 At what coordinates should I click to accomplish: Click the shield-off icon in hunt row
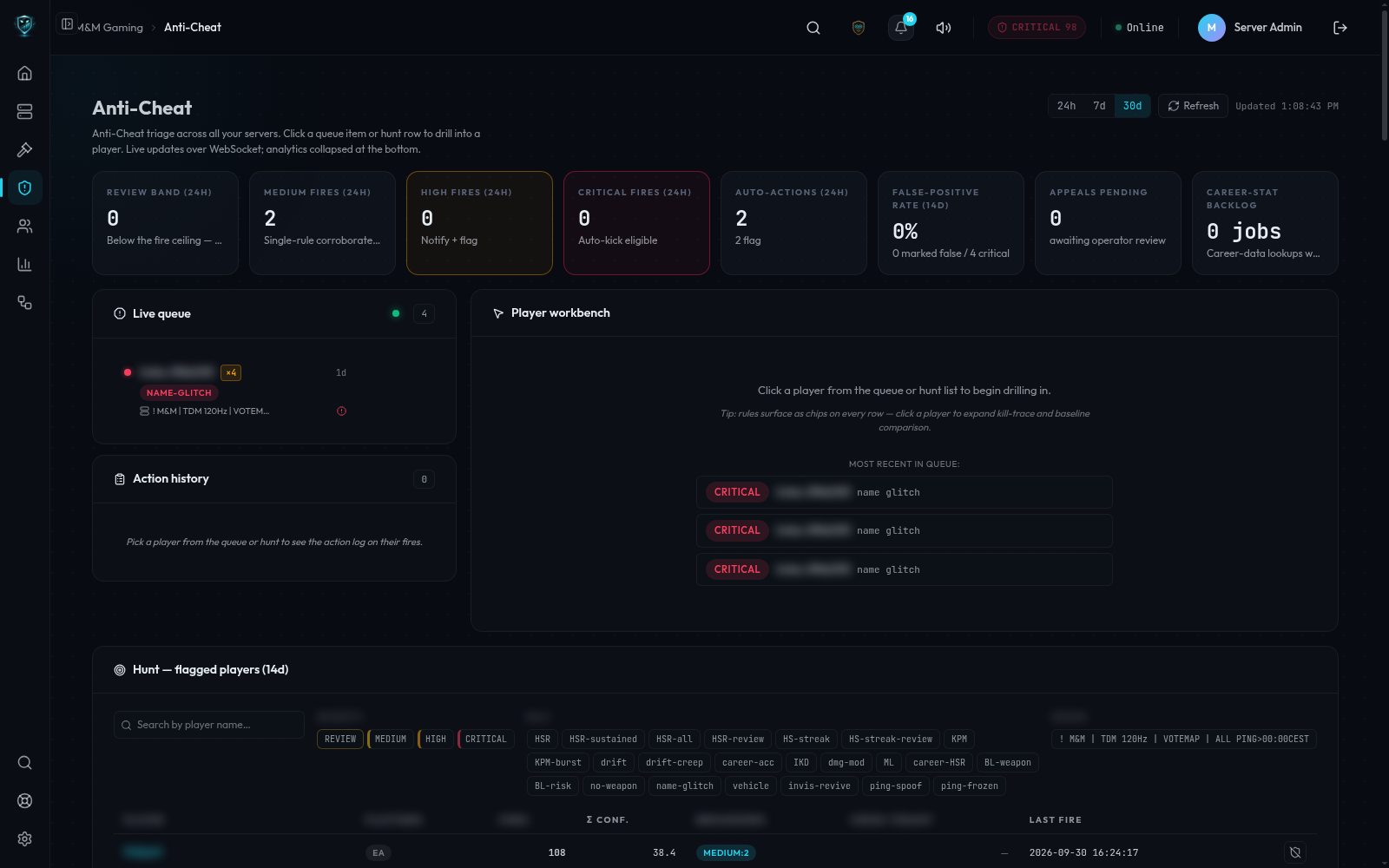(x=1295, y=852)
